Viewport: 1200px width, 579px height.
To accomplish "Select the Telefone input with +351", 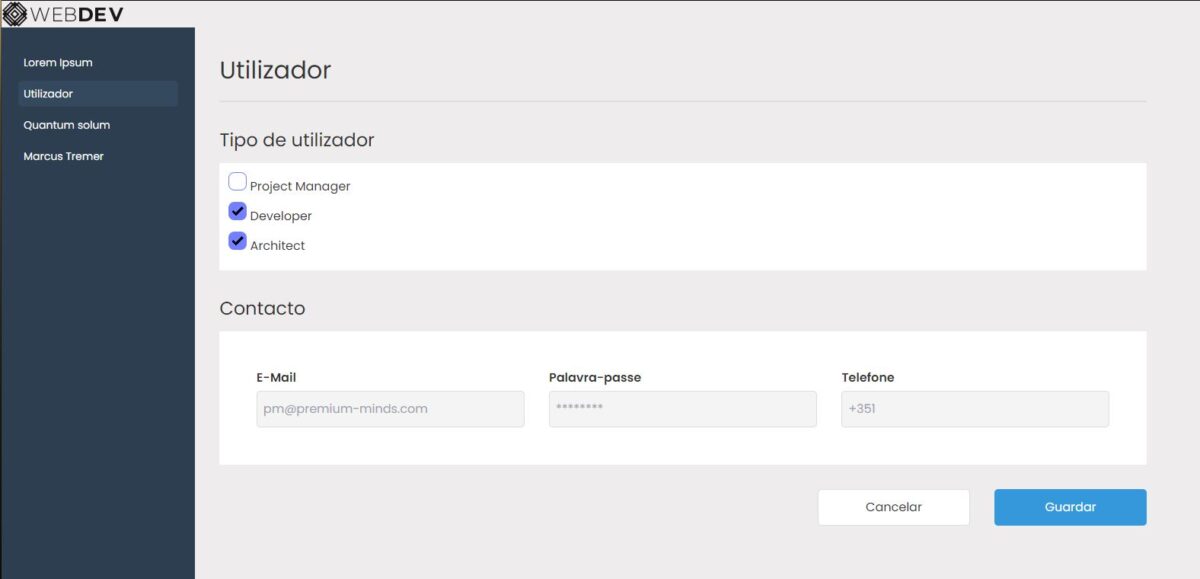I will [974, 409].
